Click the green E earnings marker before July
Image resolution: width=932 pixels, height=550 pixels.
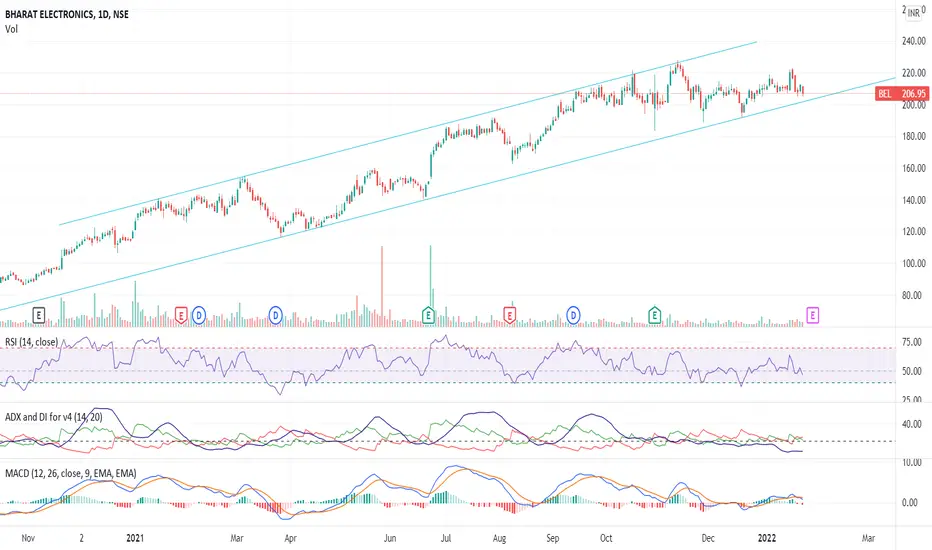(428, 315)
